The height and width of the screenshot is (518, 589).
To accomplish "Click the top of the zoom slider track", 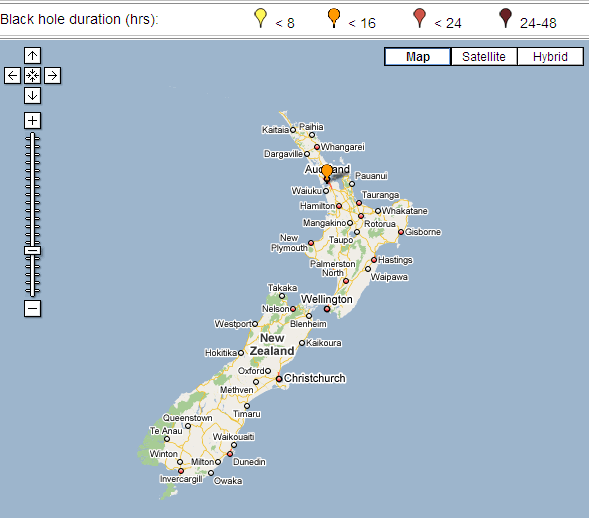I will click(32, 135).
